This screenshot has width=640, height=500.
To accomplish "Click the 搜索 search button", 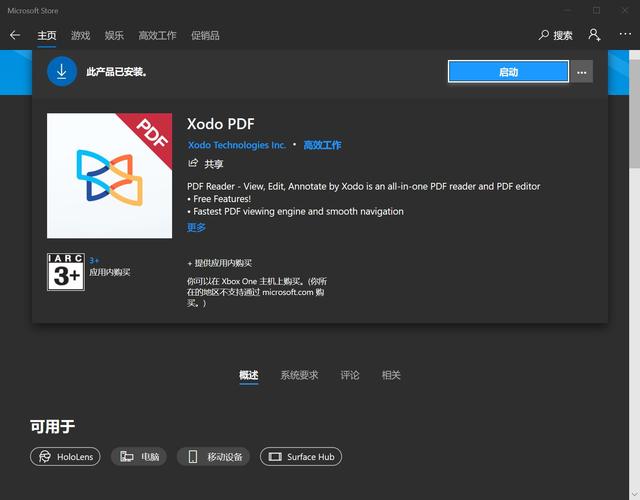I will [x=556, y=36].
